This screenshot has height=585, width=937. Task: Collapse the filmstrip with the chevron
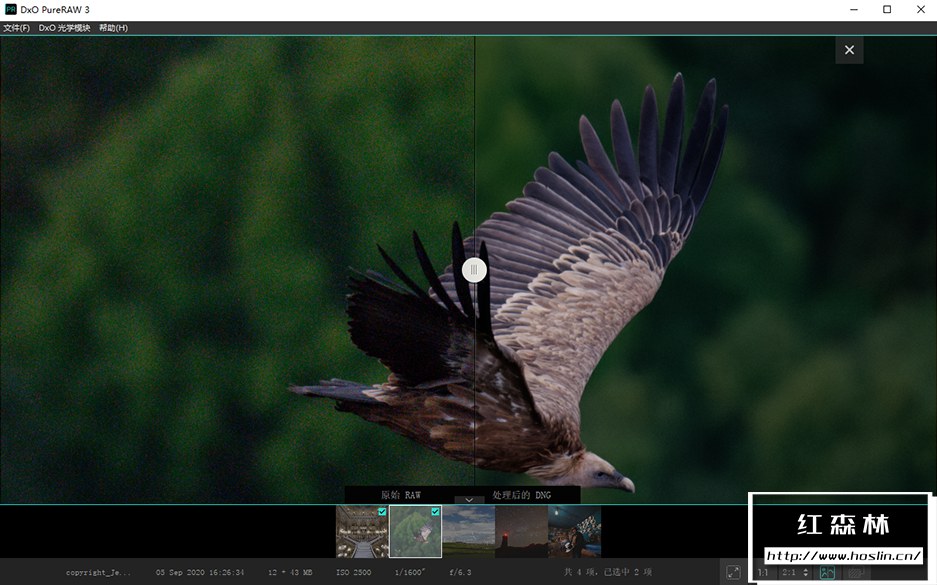click(x=468, y=499)
